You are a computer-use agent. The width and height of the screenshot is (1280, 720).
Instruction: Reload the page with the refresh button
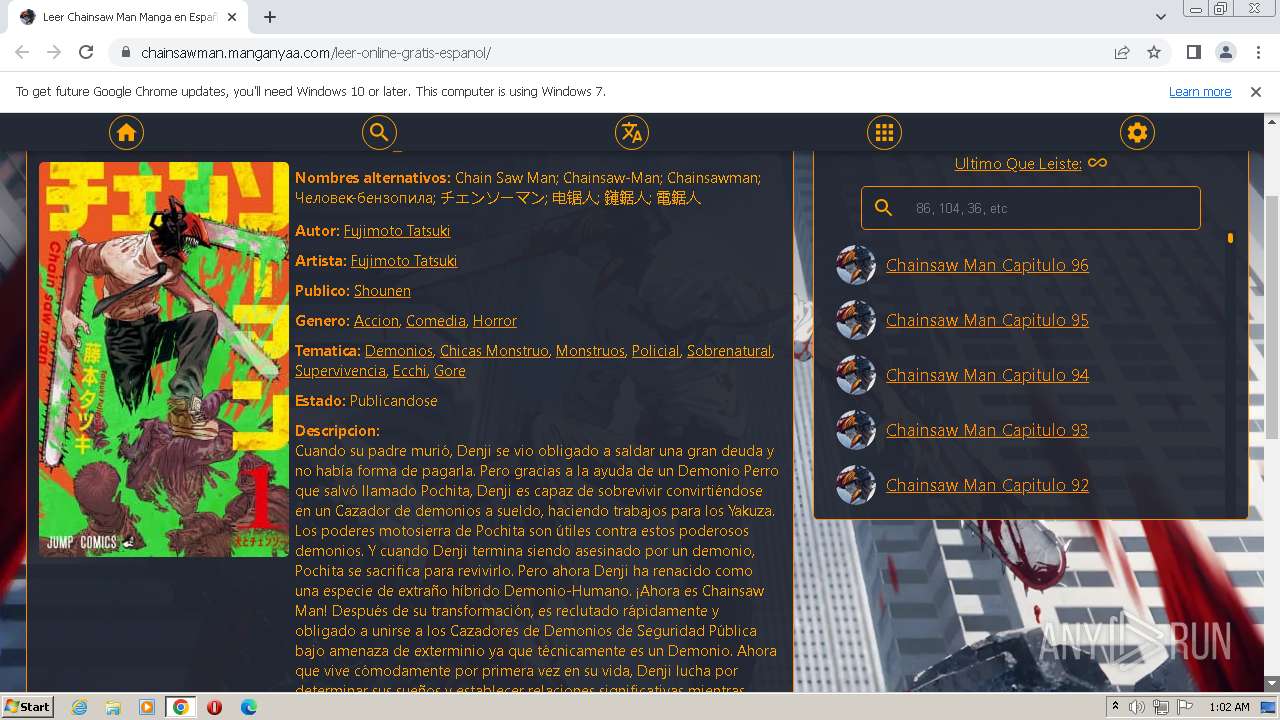tap(86, 52)
